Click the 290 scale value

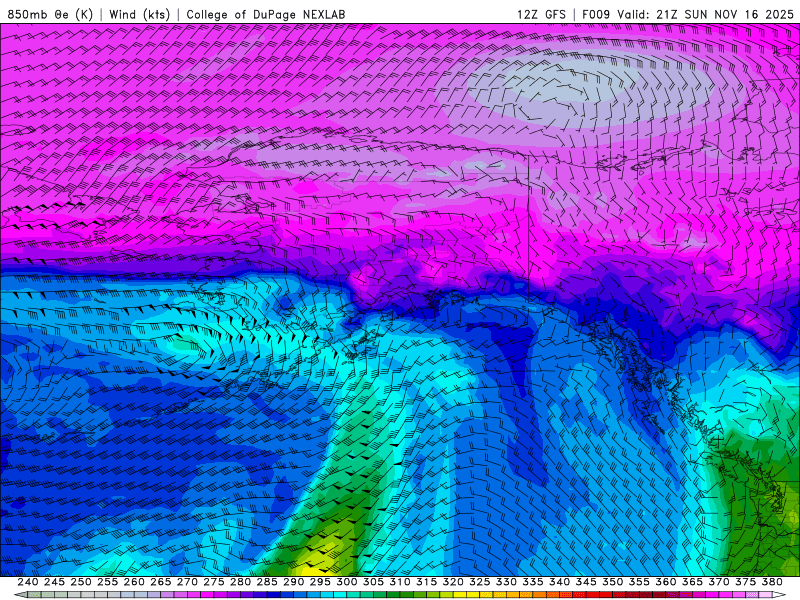[x=293, y=582]
